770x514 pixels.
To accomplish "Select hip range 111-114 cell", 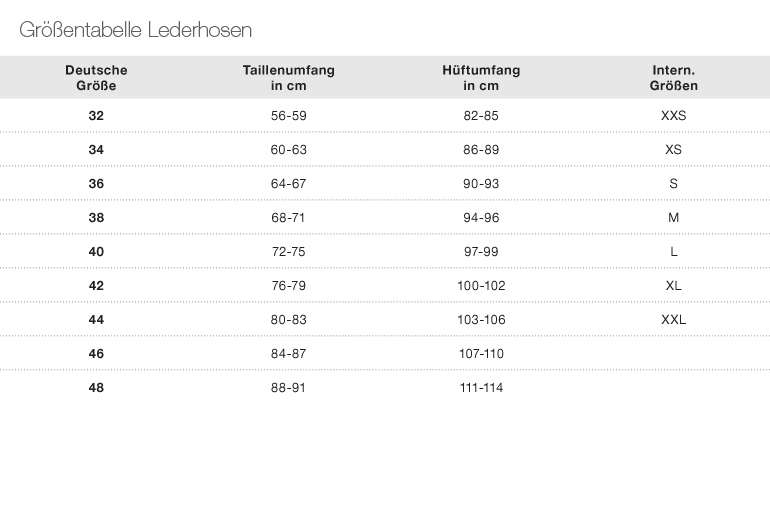I will click(481, 388).
